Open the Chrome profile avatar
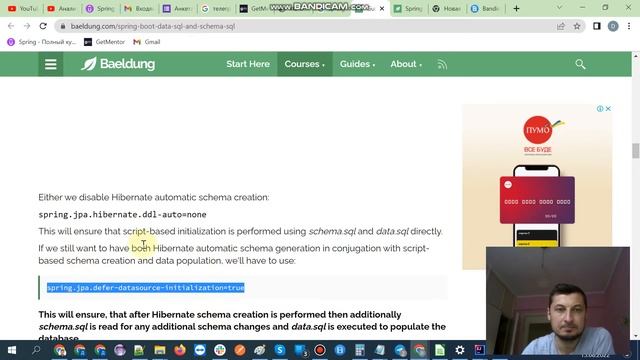Image resolution: width=640 pixels, height=360 pixels. [613, 26]
